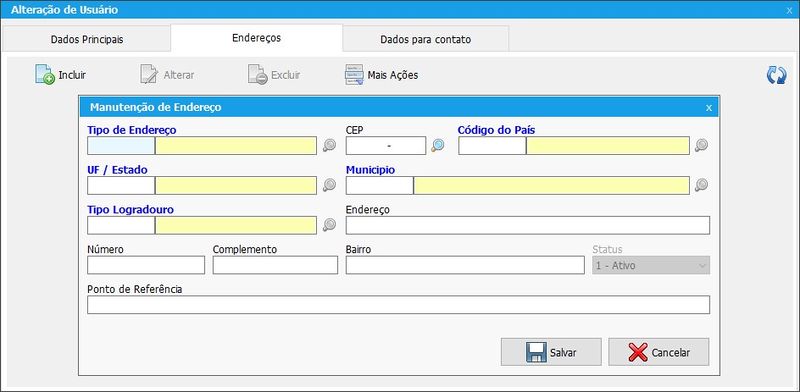The width and height of the screenshot is (800, 392).
Task: Open UF / Estado lookup magnifier
Action: 329,185
